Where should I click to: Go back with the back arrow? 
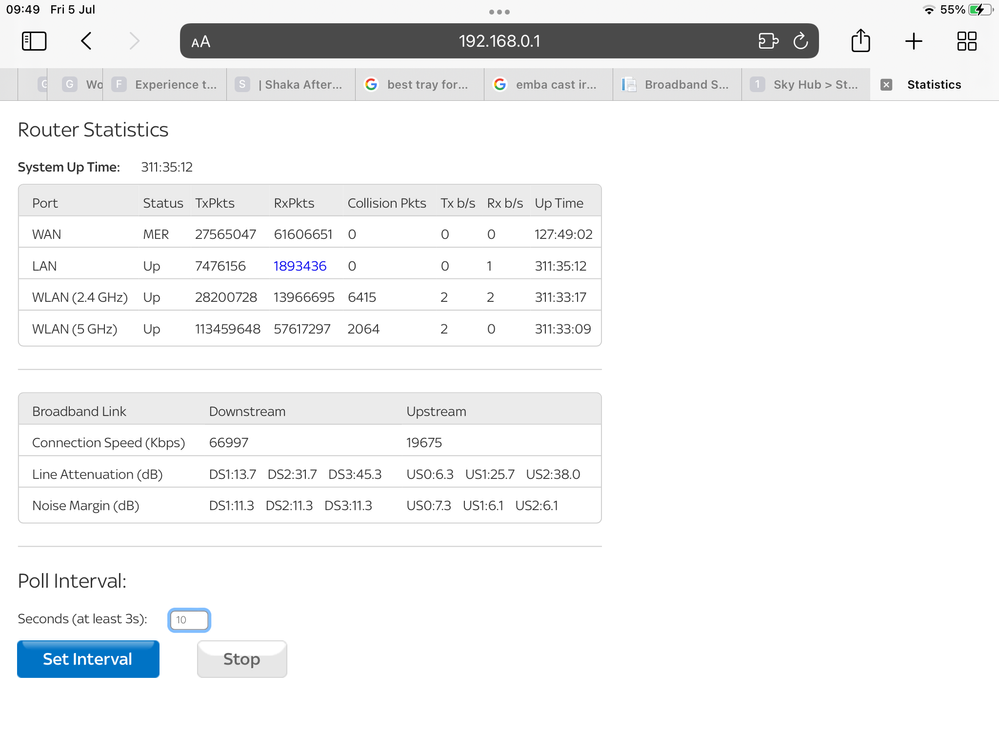click(86, 41)
